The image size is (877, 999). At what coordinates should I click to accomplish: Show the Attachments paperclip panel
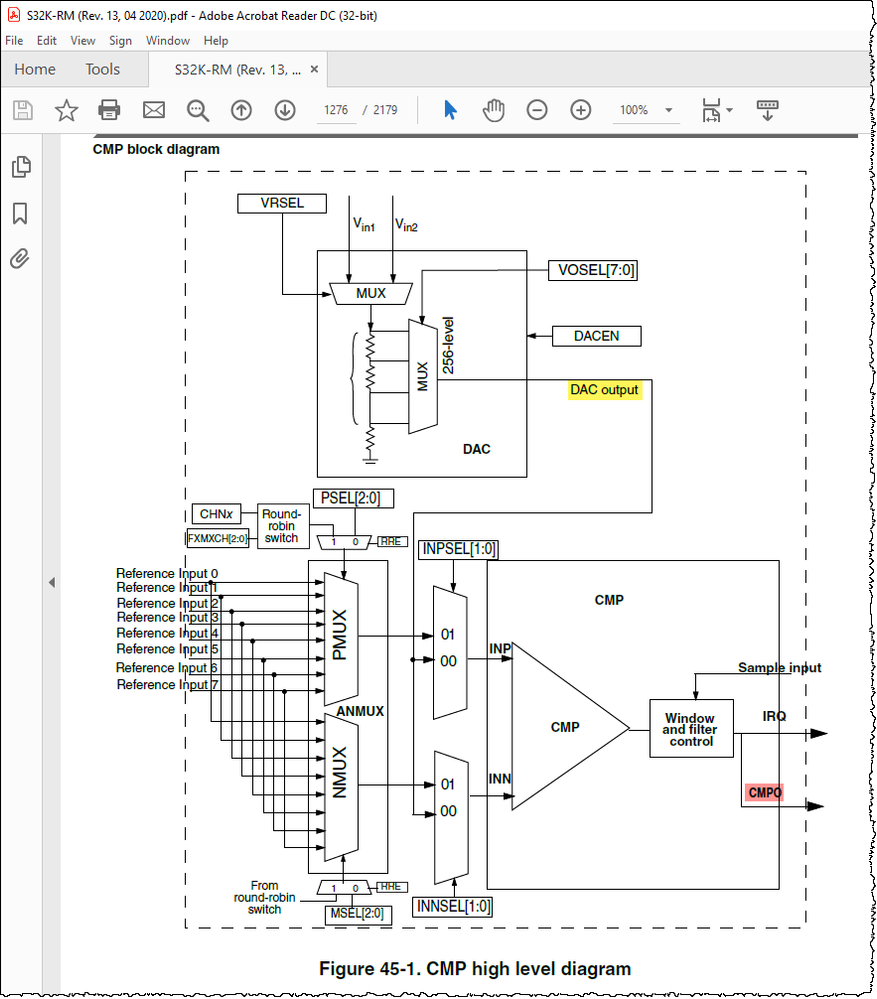tap(21, 260)
